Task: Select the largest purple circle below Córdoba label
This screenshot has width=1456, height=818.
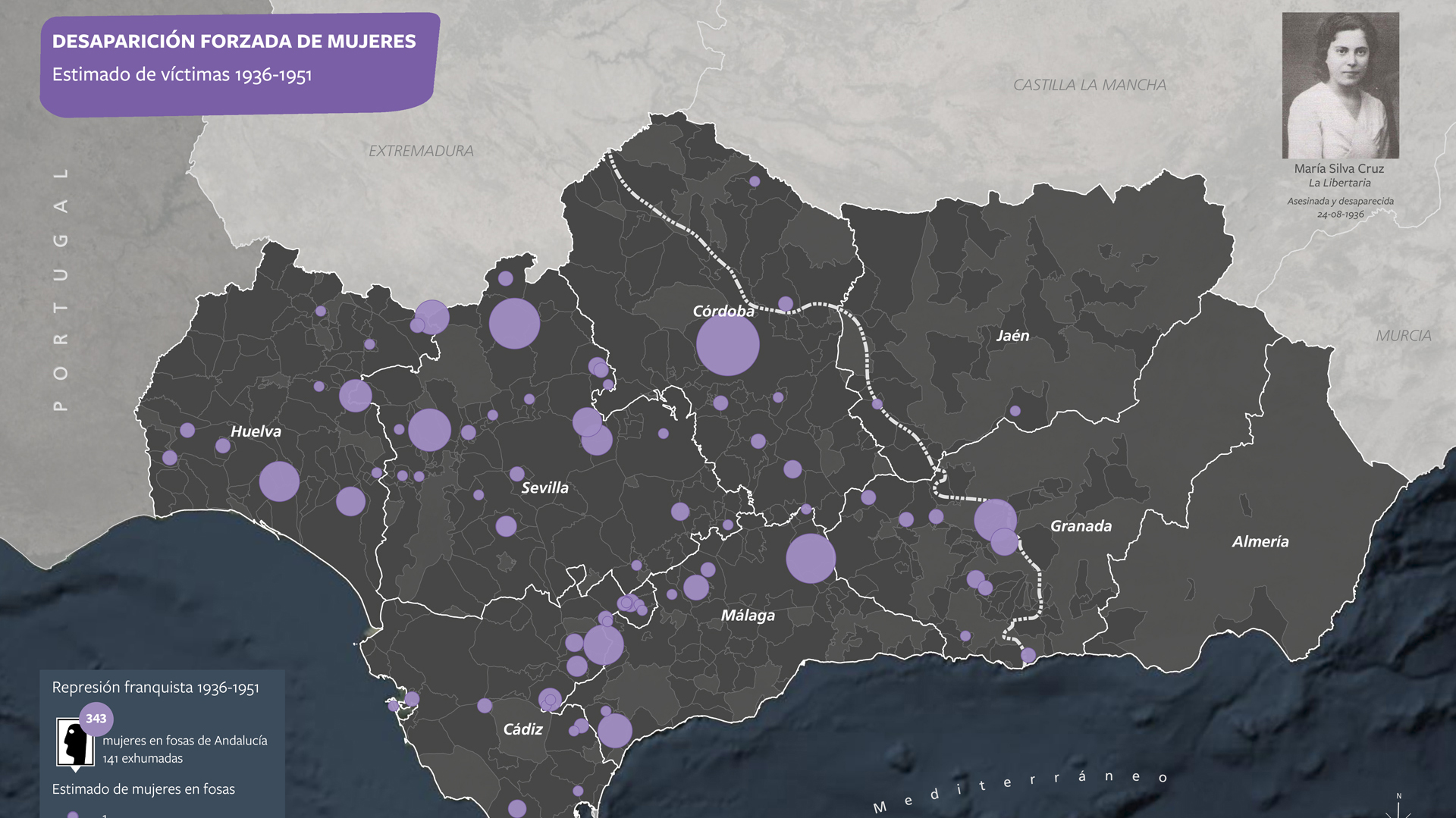Action: 727,345
